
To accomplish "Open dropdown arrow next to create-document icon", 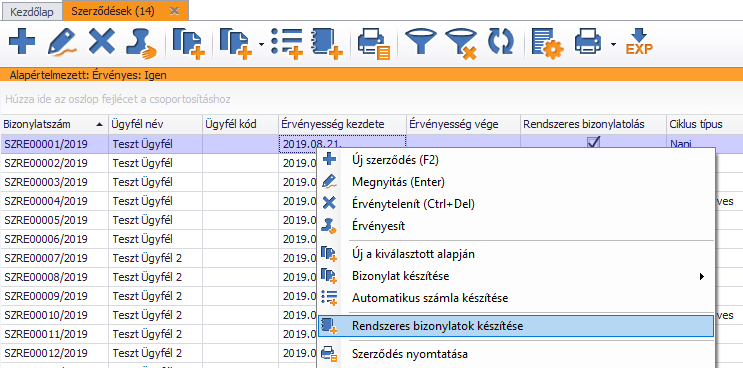I will tap(261, 45).
